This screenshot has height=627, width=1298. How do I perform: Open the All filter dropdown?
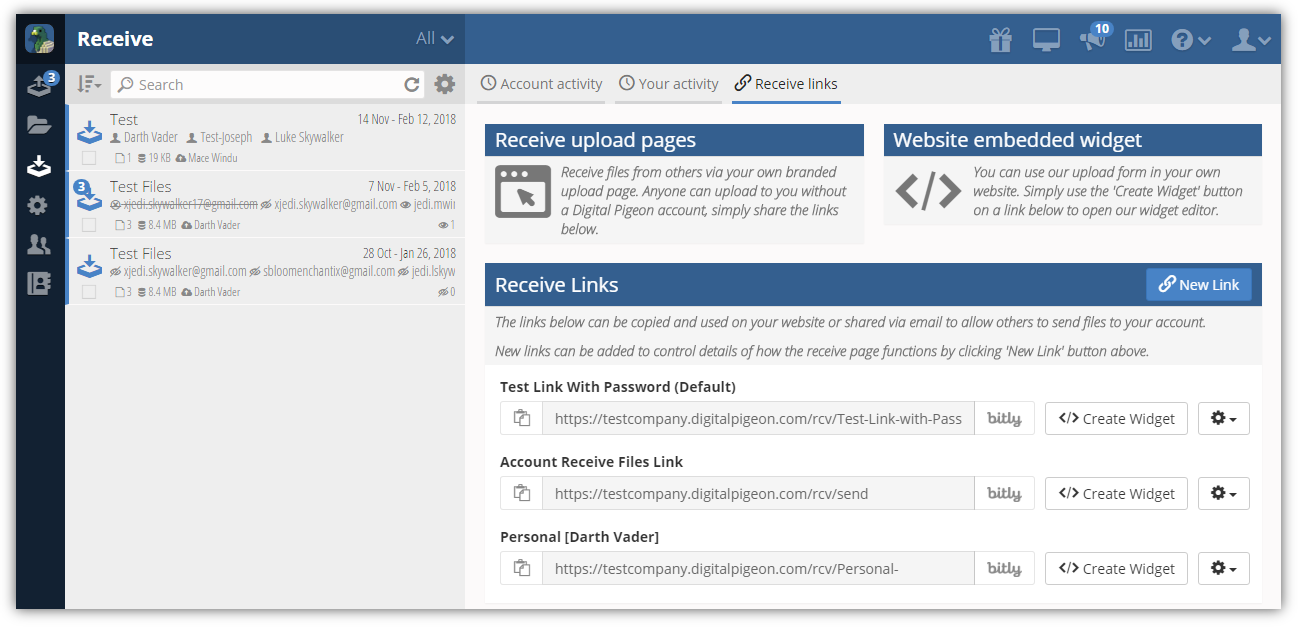pyautogui.click(x=435, y=39)
